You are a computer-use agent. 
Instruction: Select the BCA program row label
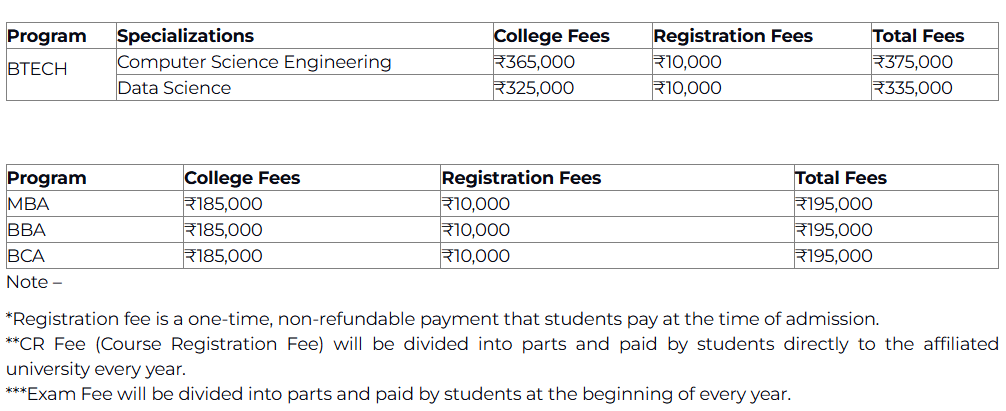(x=26, y=256)
